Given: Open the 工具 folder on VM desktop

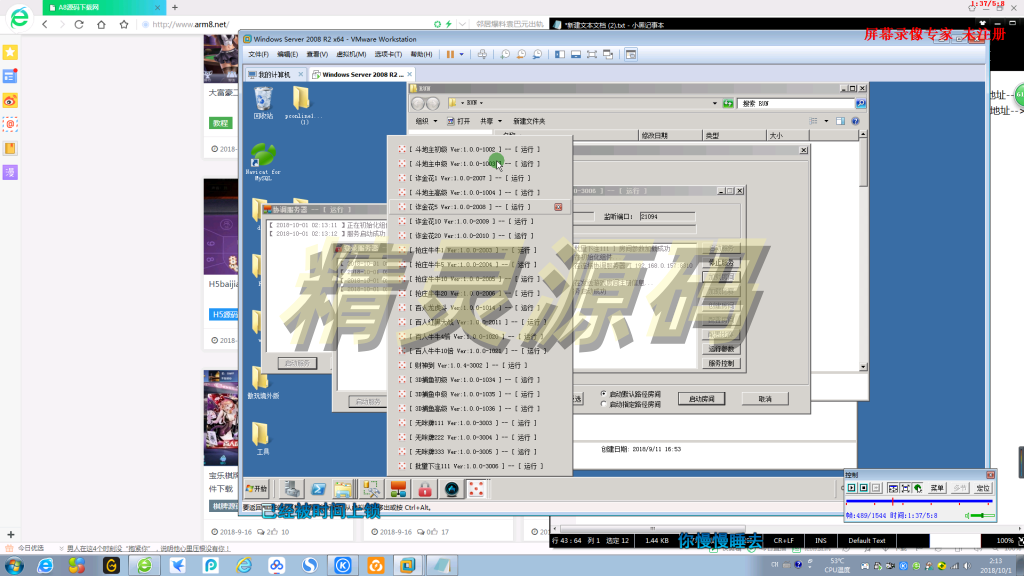Looking at the screenshot, I should (x=261, y=438).
